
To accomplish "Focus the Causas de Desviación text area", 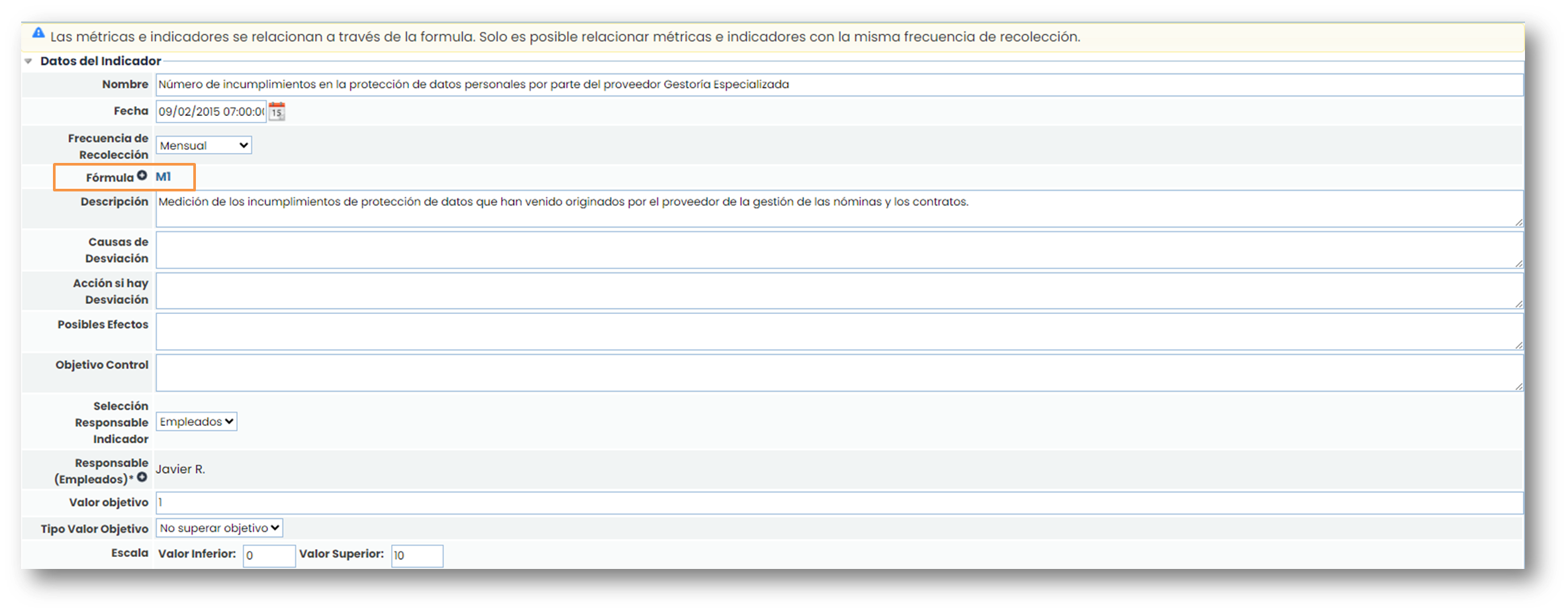I will (838, 250).
